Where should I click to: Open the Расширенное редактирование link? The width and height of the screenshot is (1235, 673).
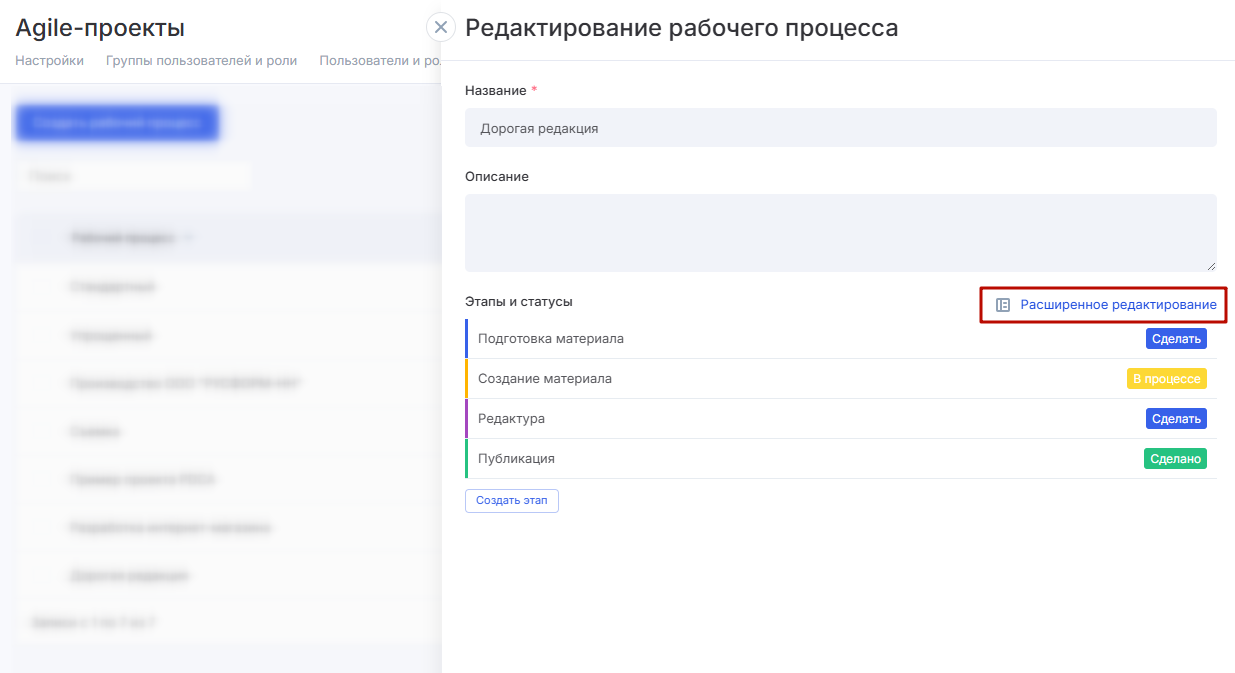1118,305
